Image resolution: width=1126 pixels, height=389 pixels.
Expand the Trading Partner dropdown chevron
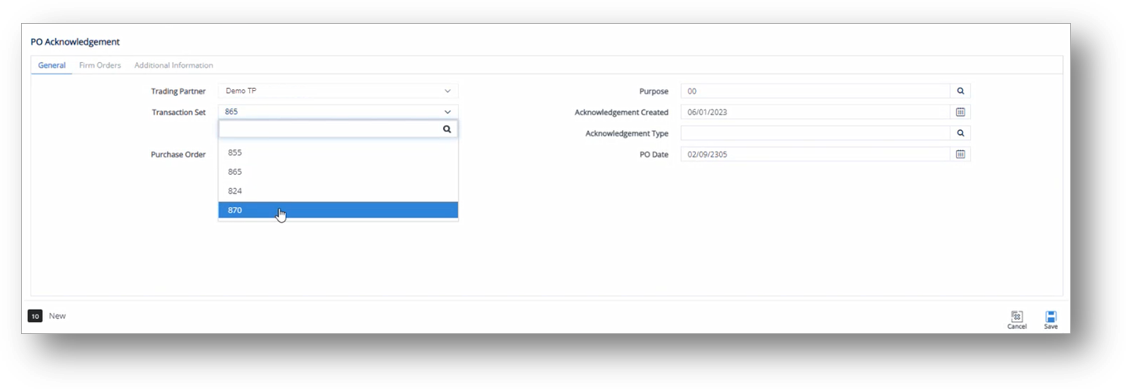coord(447,91)
